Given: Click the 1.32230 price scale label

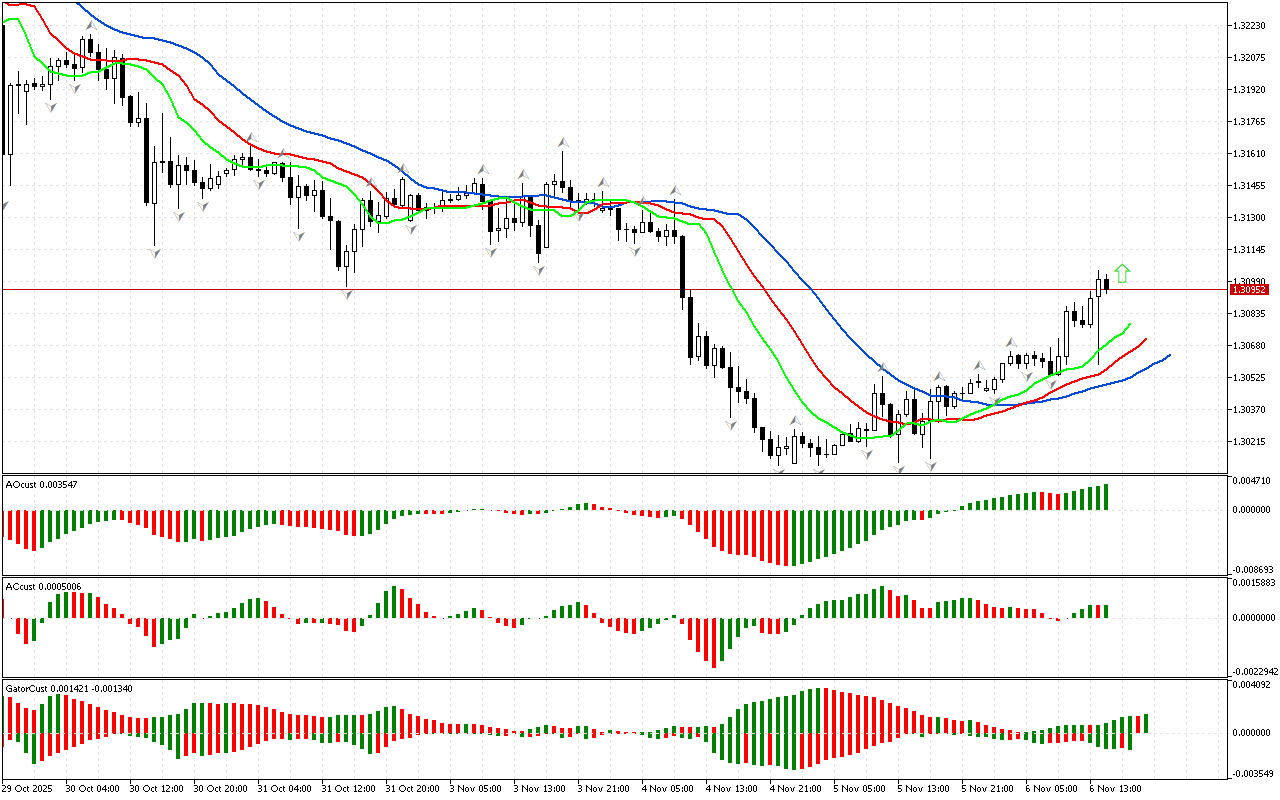Looking at the screenshot, I should [1251, 26].
